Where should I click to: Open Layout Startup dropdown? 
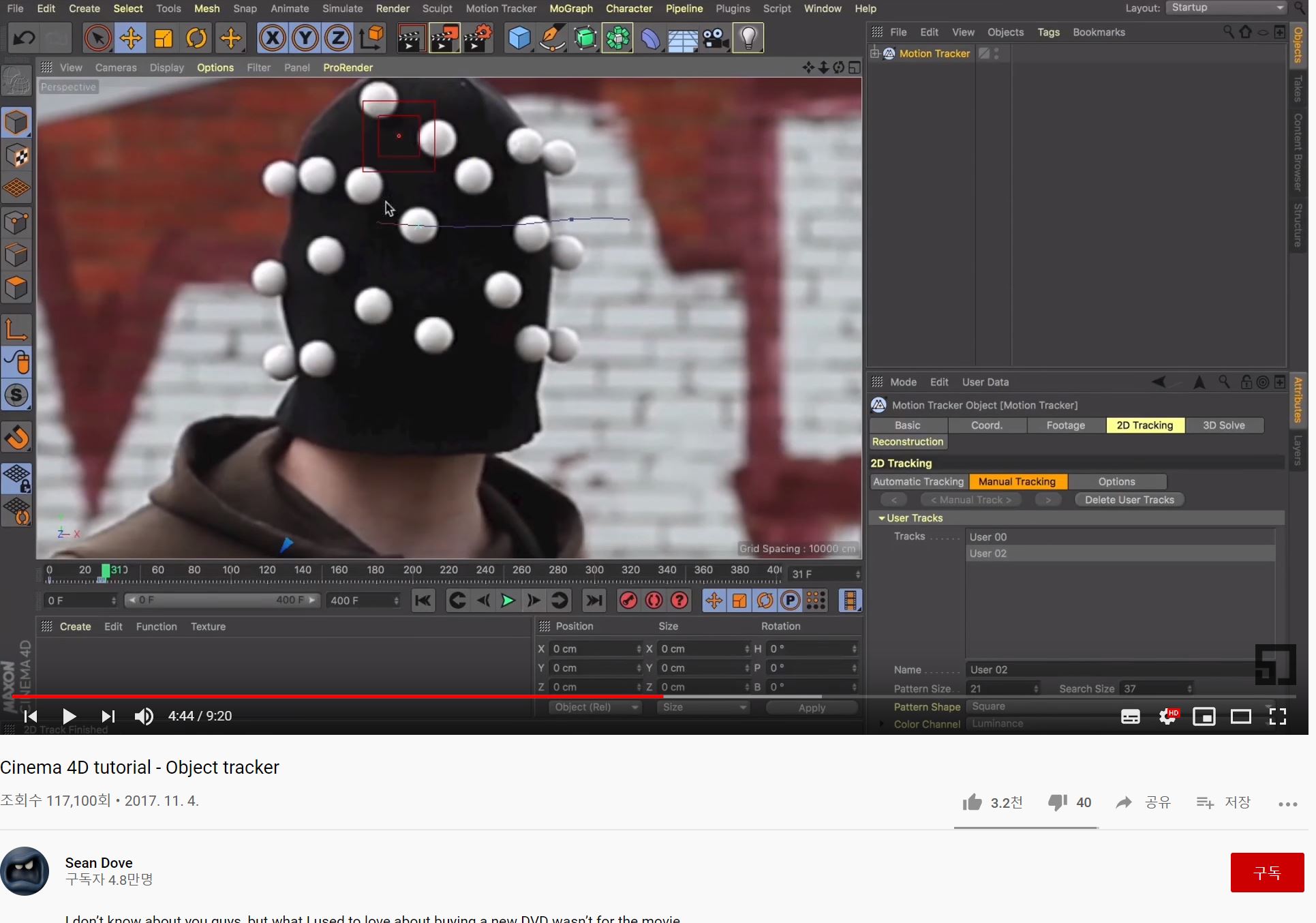pos(1226,8)
